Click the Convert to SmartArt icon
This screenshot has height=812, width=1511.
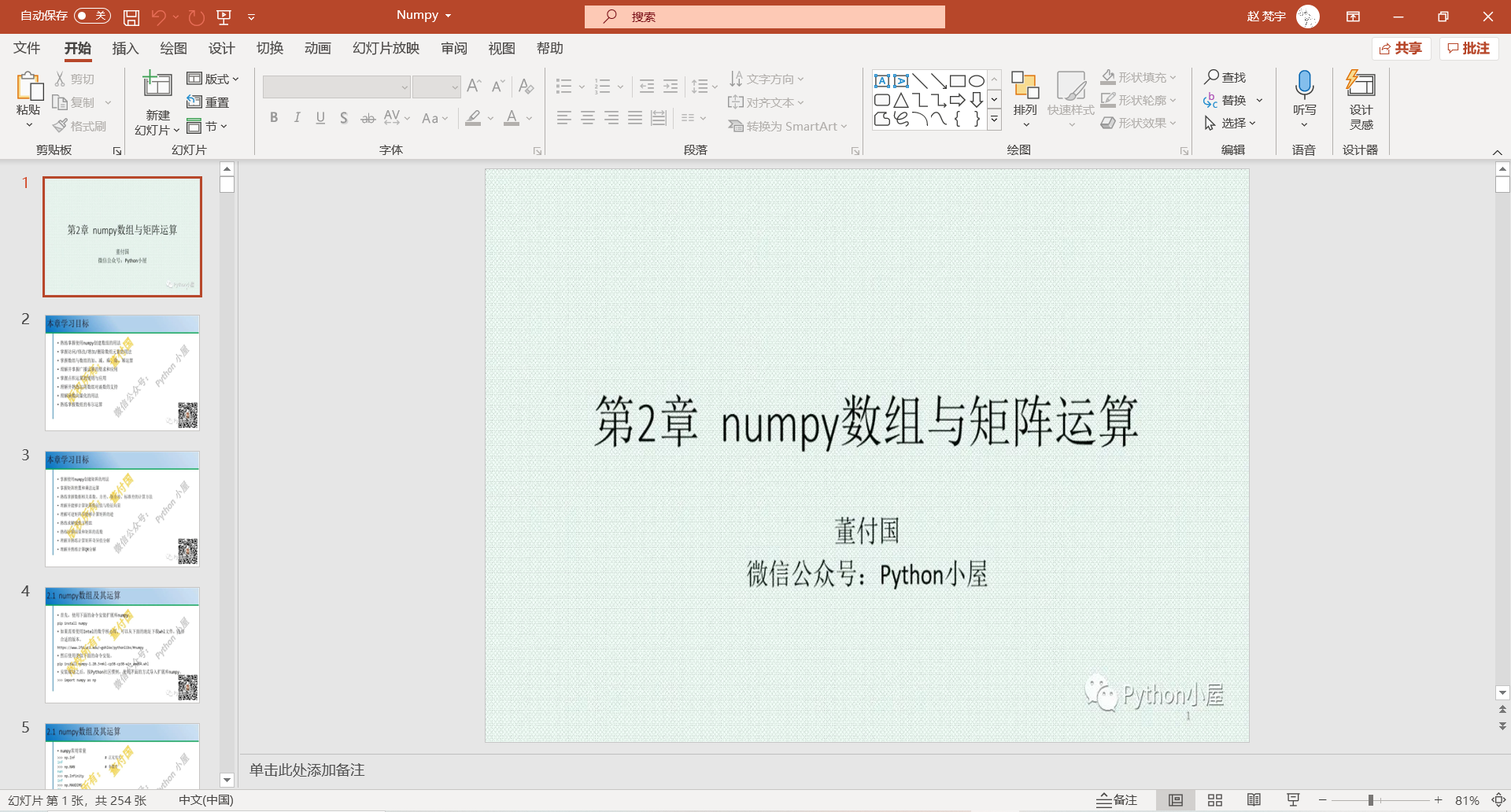(x=786, y=126)
